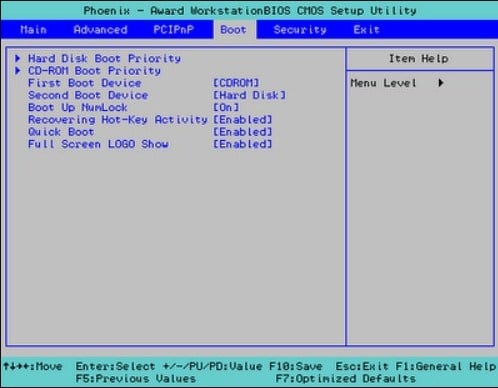This screenshot has height=388, width=498.
Task: Switch to the Advanced tab
Action: pyautogui.click(x=100, y=30)
